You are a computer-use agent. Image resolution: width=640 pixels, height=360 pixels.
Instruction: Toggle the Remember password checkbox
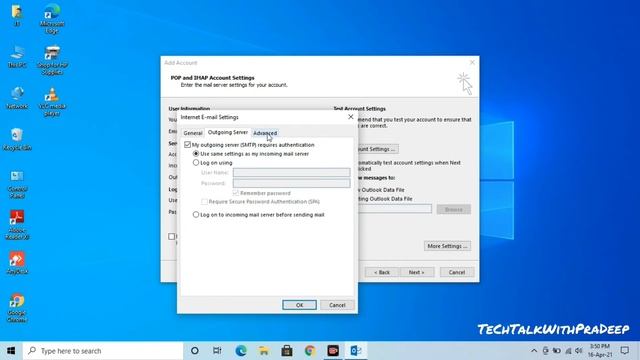236,193
